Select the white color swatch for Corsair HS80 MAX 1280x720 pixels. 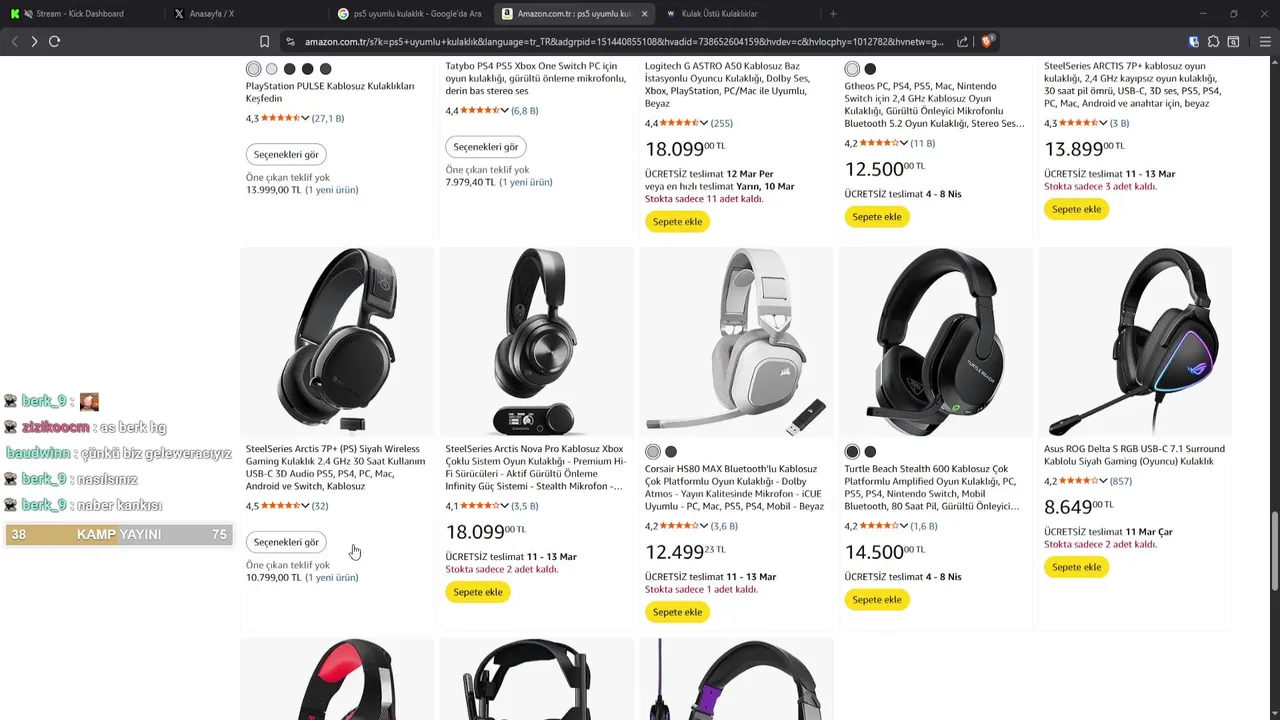tap(653, 452)
